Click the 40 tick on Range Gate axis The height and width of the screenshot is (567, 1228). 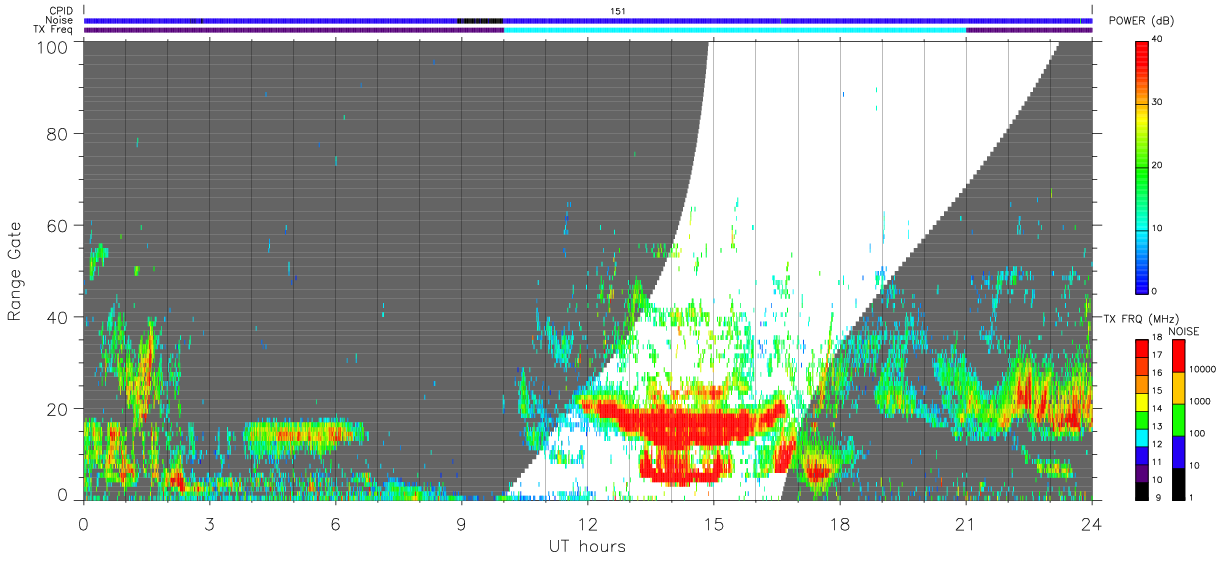point(58,317)
